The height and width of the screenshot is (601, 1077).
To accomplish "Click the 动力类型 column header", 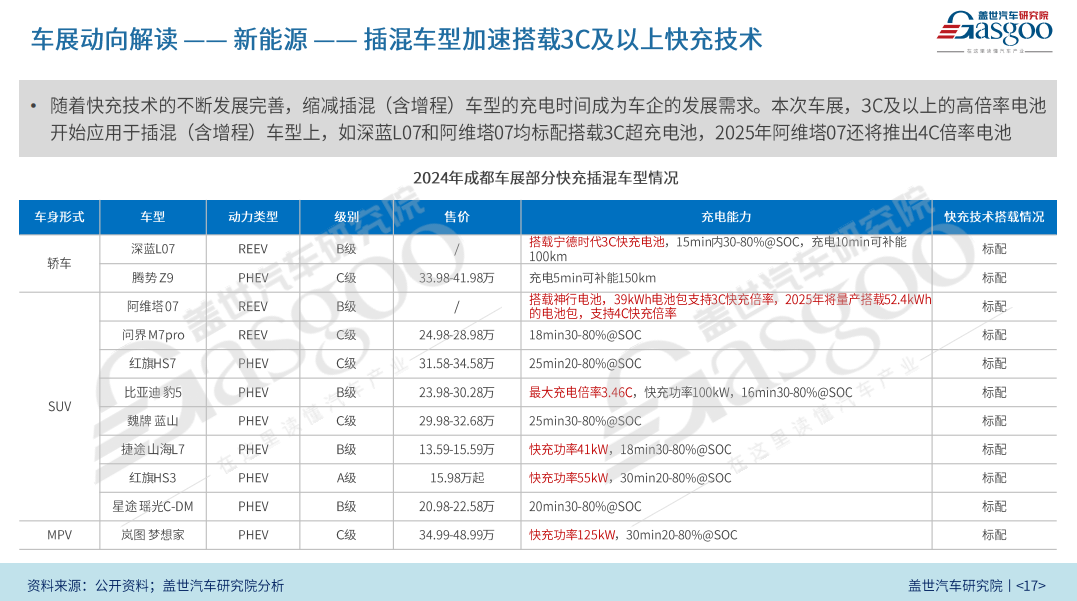I will point(253,217).
